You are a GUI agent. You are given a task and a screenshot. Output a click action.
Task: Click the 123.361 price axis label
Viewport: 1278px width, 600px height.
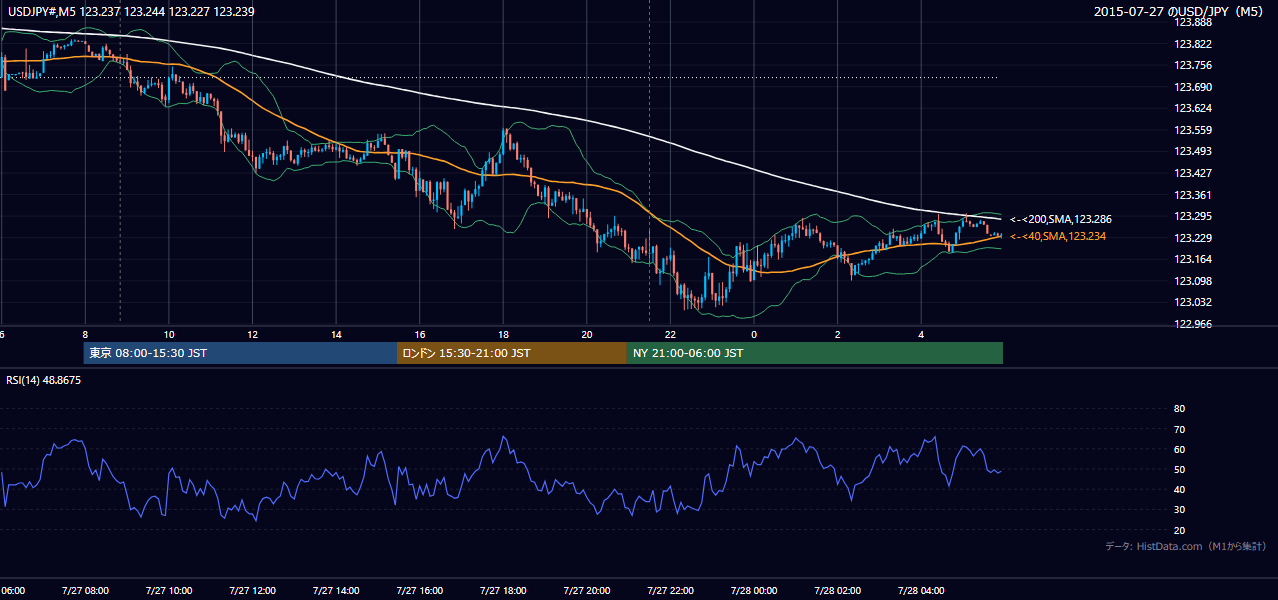coord(1192,195)
